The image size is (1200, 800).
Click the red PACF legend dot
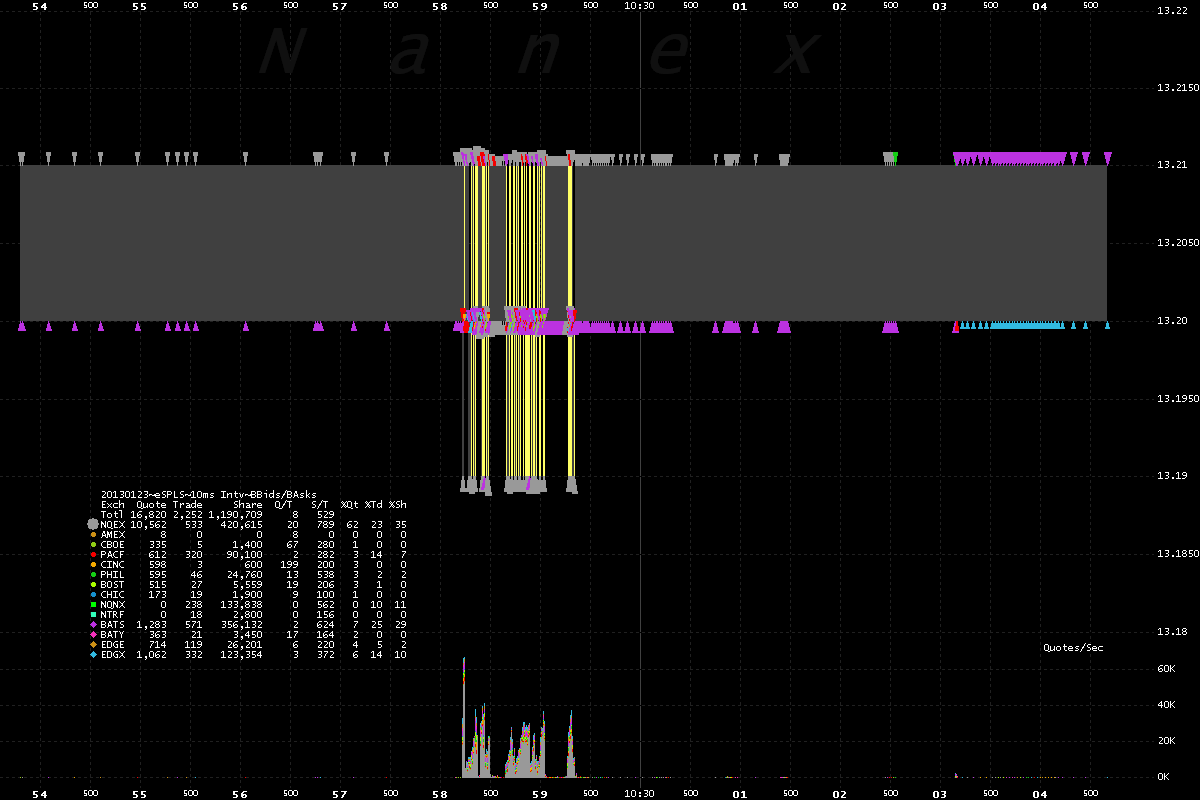click(x=93, y=554)
